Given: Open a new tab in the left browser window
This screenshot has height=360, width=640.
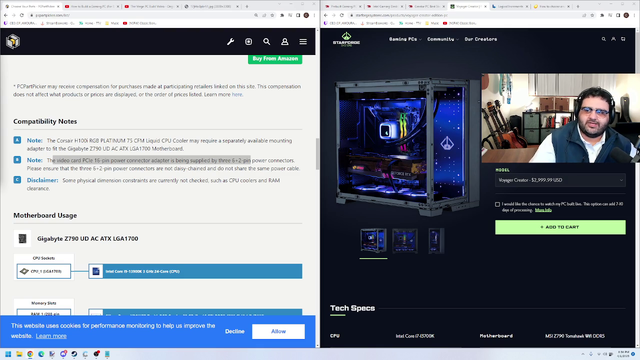Looking at the screenshot, I should click(x=247, y=7).
